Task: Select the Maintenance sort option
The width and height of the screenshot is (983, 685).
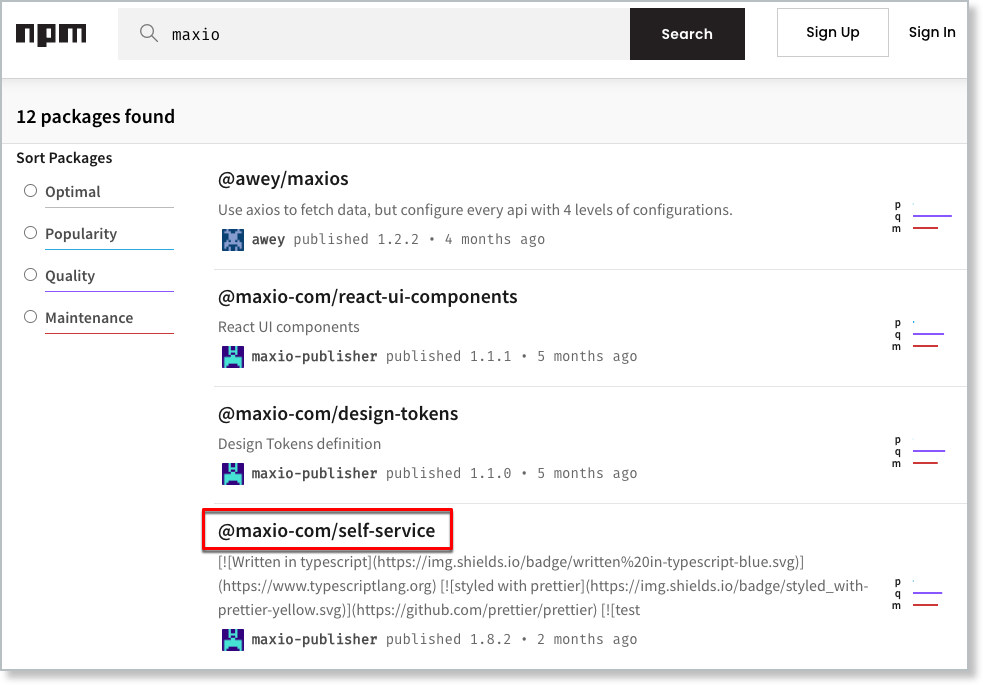Action: [x=31, y=317]
